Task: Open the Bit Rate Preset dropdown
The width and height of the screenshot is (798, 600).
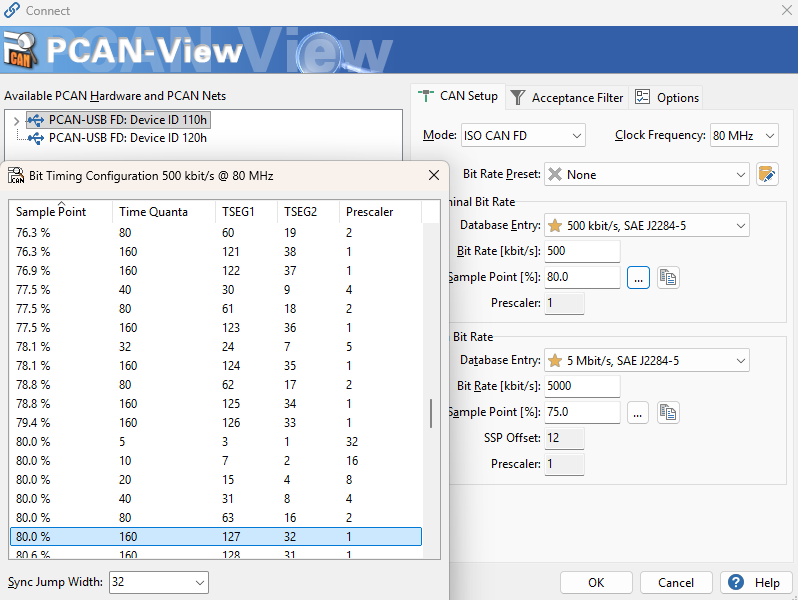Action: pos(646,174)
